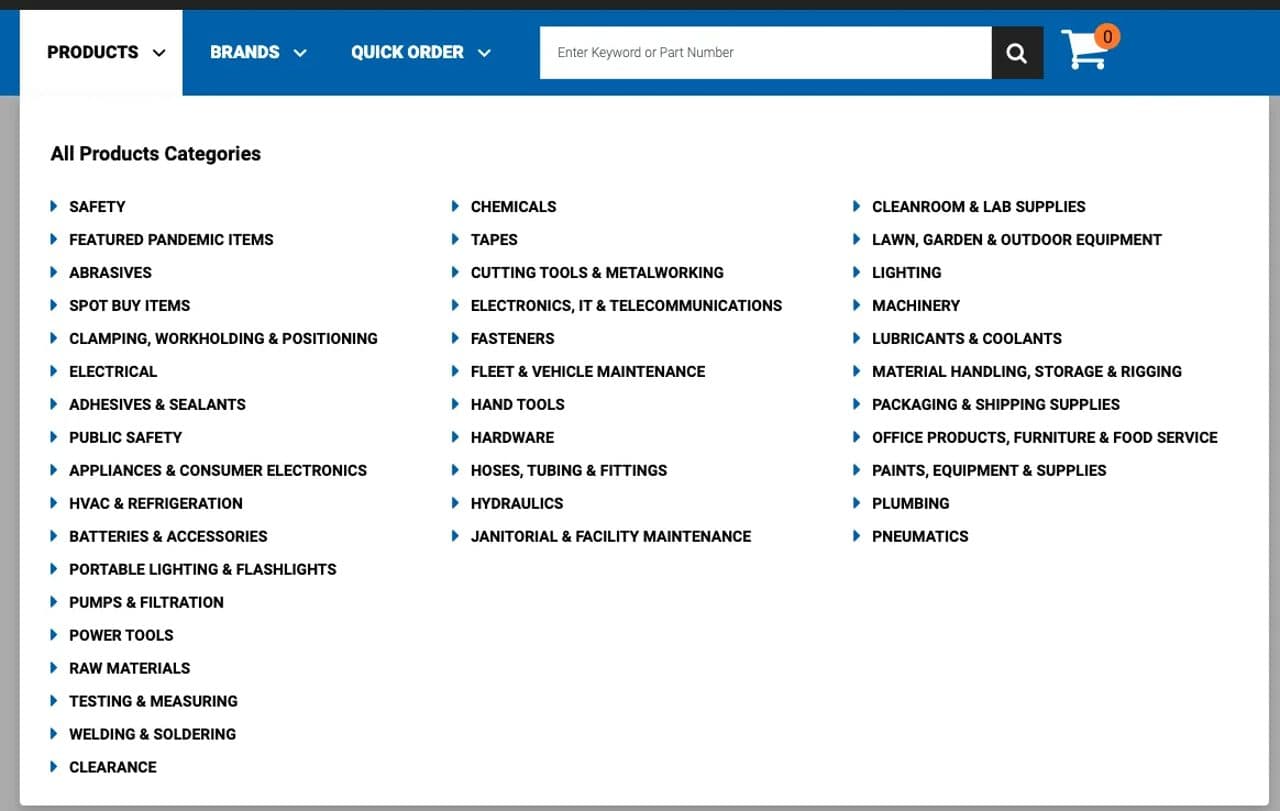This screenshot has width=1280, height=811.
Task: Select the Hydraulics category
Action: coord(517,504)
